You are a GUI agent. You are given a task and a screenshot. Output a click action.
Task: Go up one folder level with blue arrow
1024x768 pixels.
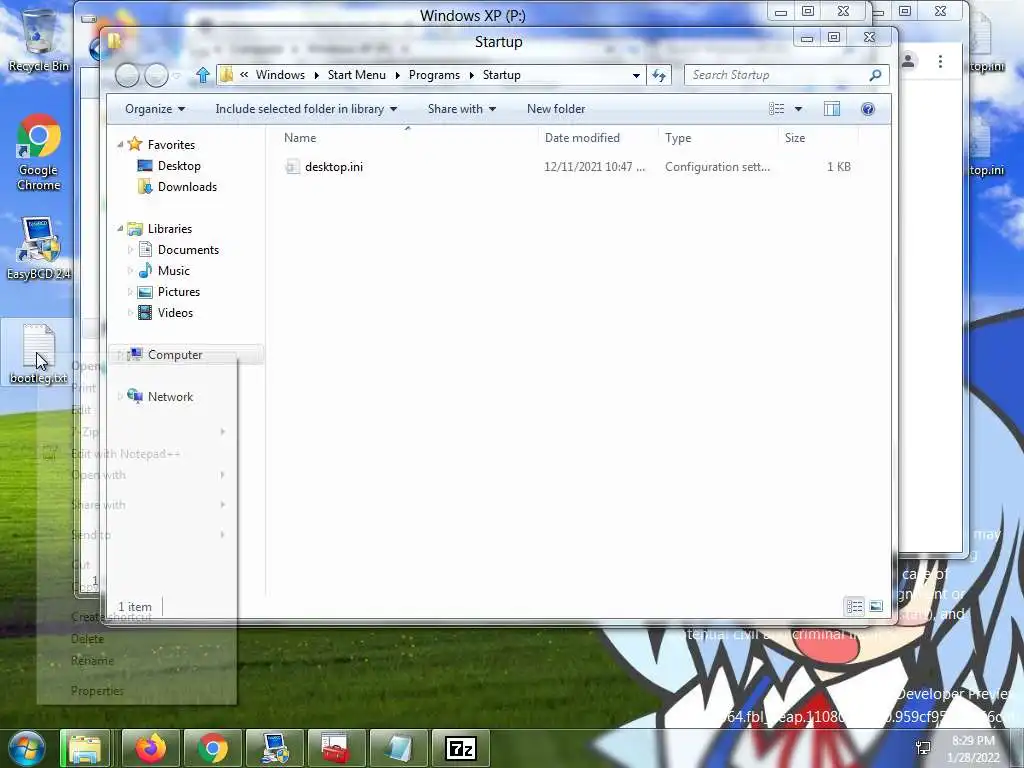(202, 76)
